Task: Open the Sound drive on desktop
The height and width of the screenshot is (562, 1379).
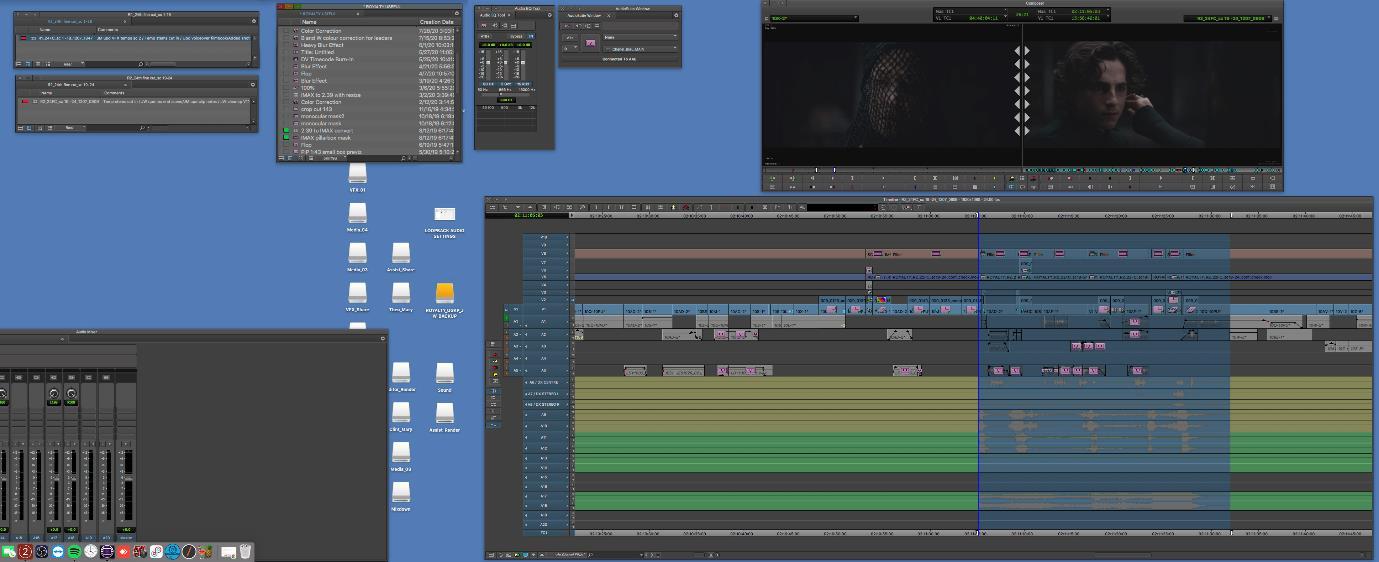Action: coord(445,372)
